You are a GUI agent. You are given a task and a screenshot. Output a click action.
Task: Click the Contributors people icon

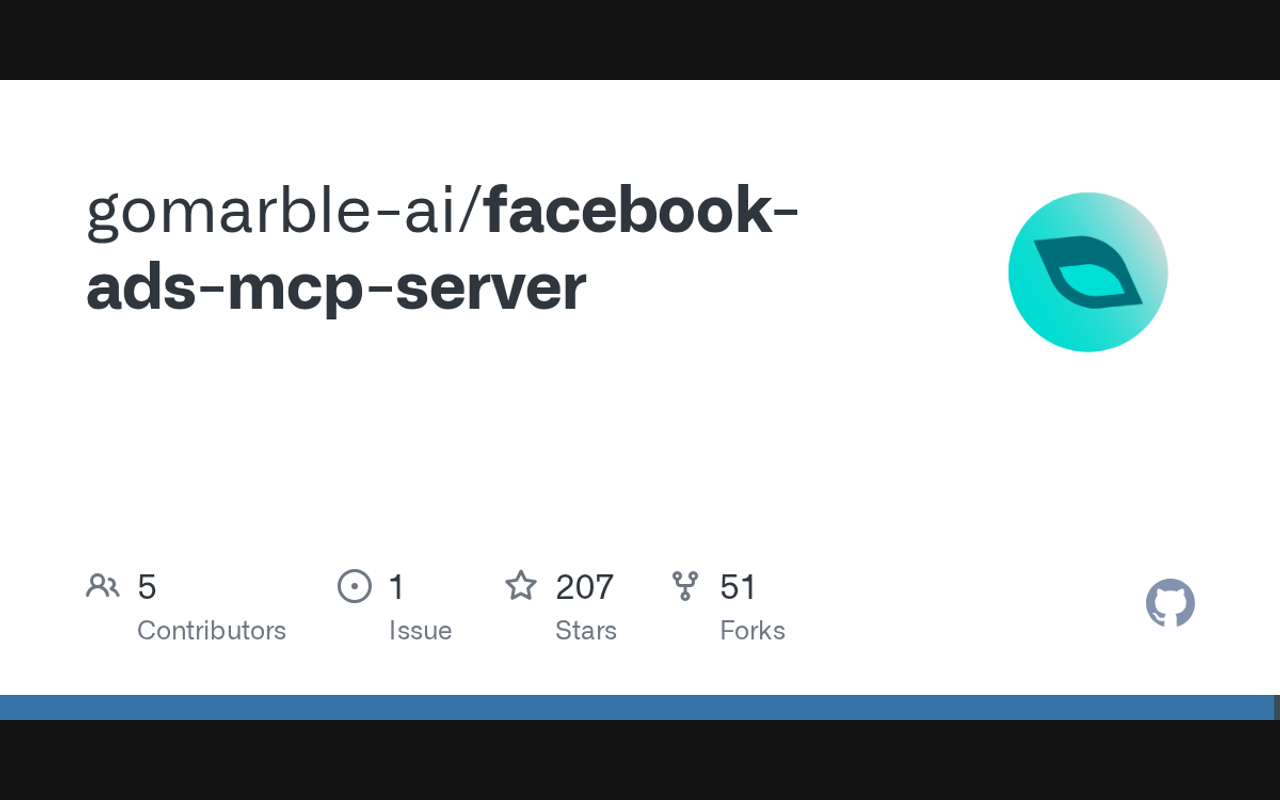[102, 586]
